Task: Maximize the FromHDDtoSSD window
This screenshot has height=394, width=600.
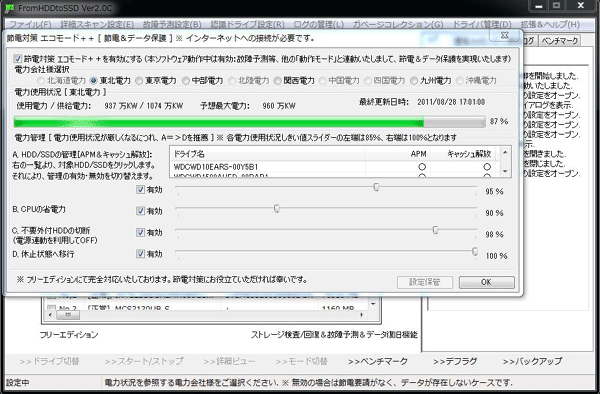Action: [x=557, y=6]
